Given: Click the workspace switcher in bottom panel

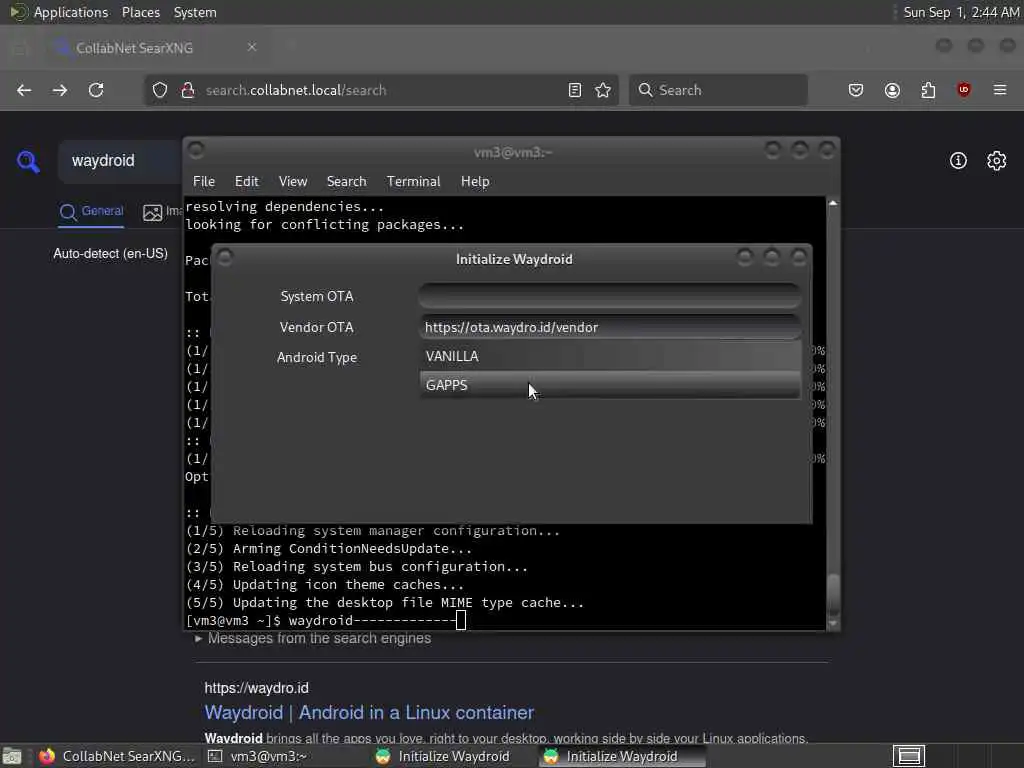Looking at the screenshot, I should 909,756.
